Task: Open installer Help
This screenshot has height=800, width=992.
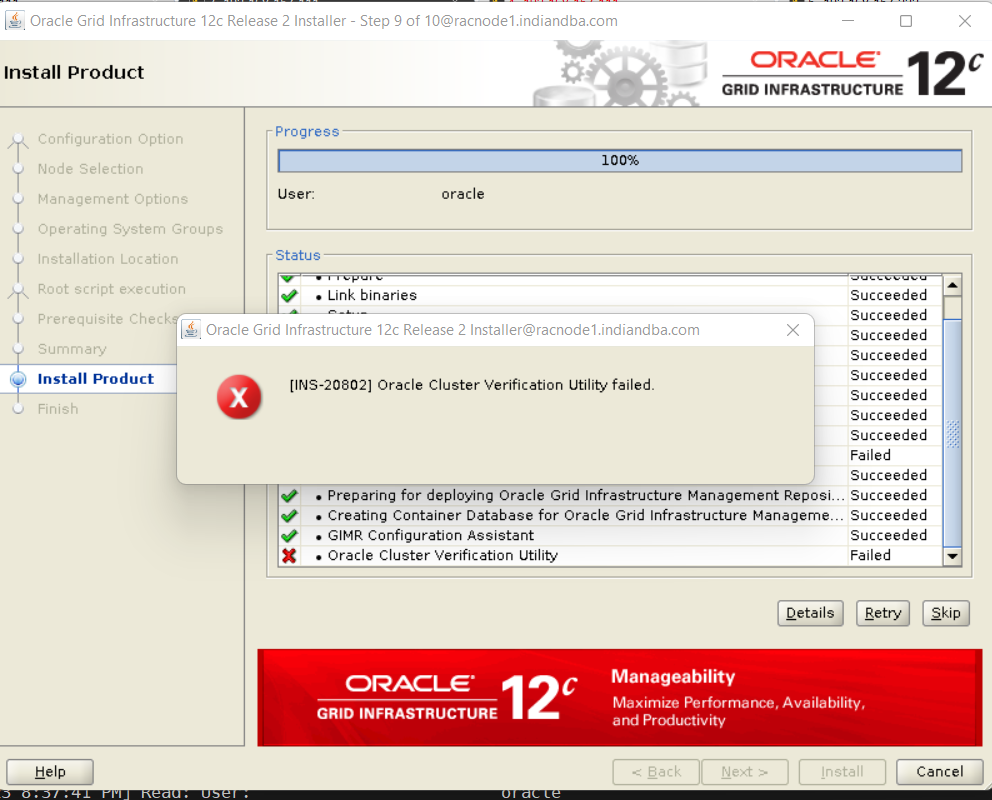Action: coord(50,772)
